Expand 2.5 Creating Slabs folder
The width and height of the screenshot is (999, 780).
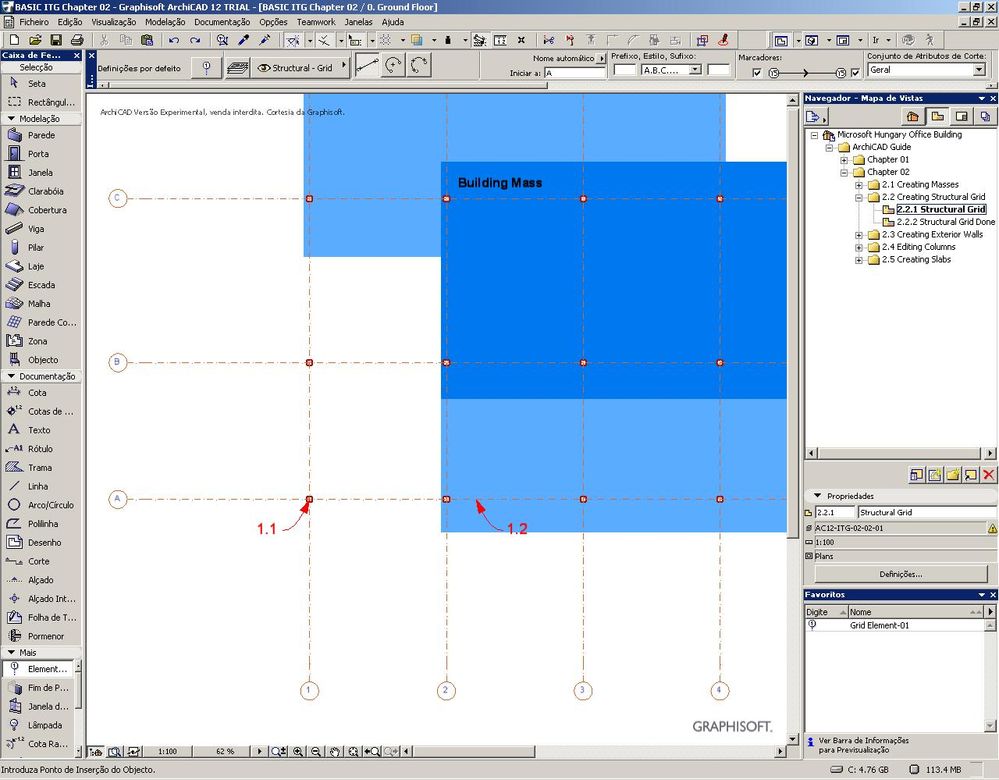pyautogui.click(x=859, y=260)
